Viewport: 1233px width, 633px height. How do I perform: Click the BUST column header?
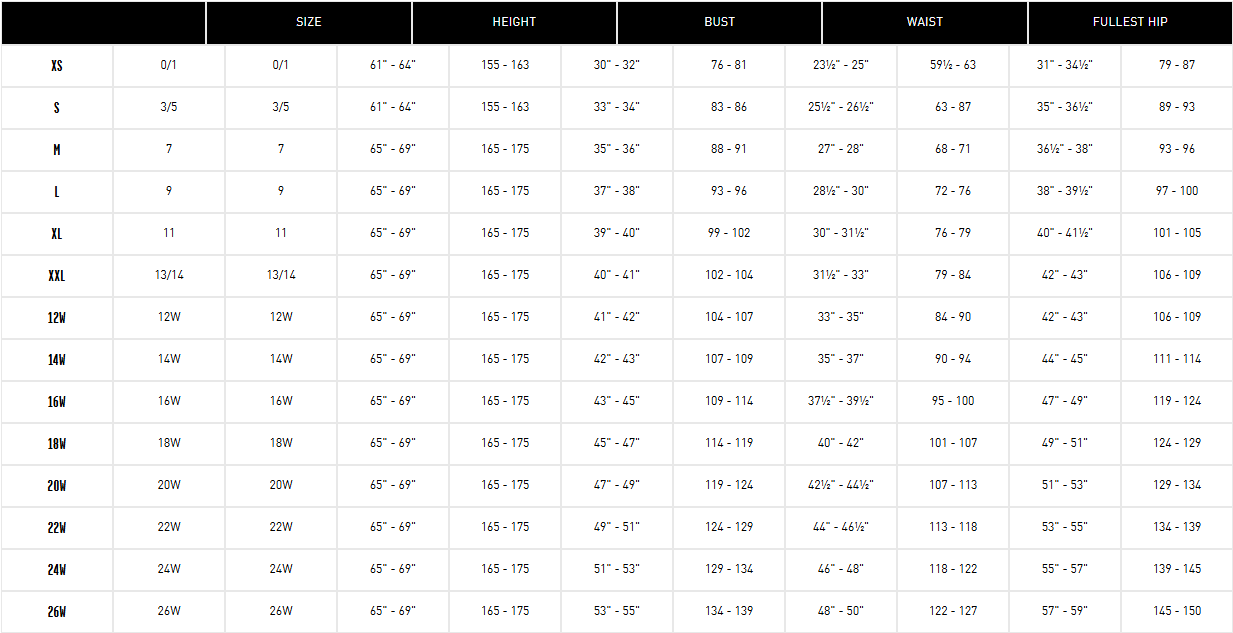coord(719,22)
